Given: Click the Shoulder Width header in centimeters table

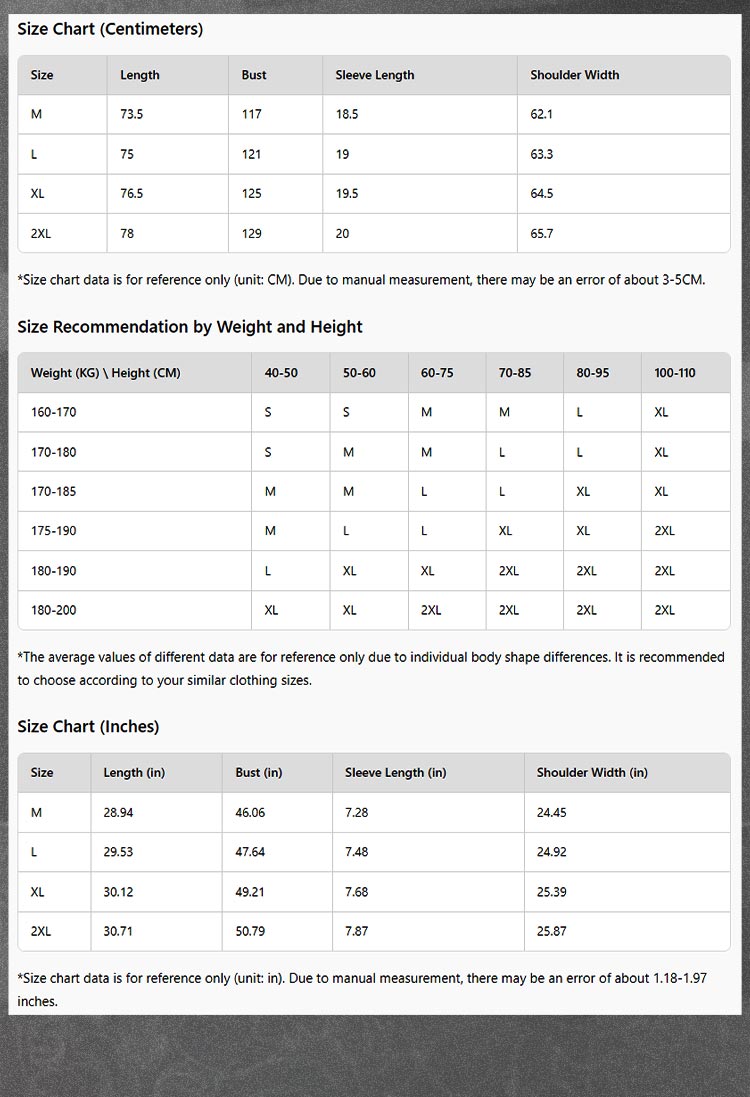Looking at the screenshot, I should coord(574,75).
